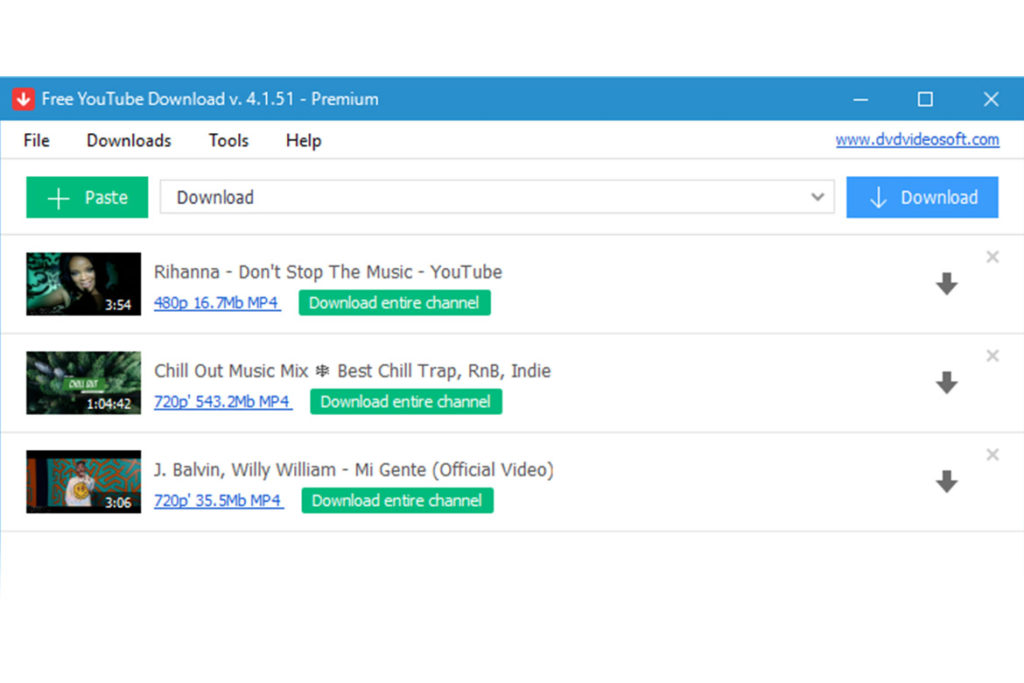The width and height of the screenshot is (1024, 683).
Task: Download the Rihanna video using its arrow icon
Action: [946, 284]
